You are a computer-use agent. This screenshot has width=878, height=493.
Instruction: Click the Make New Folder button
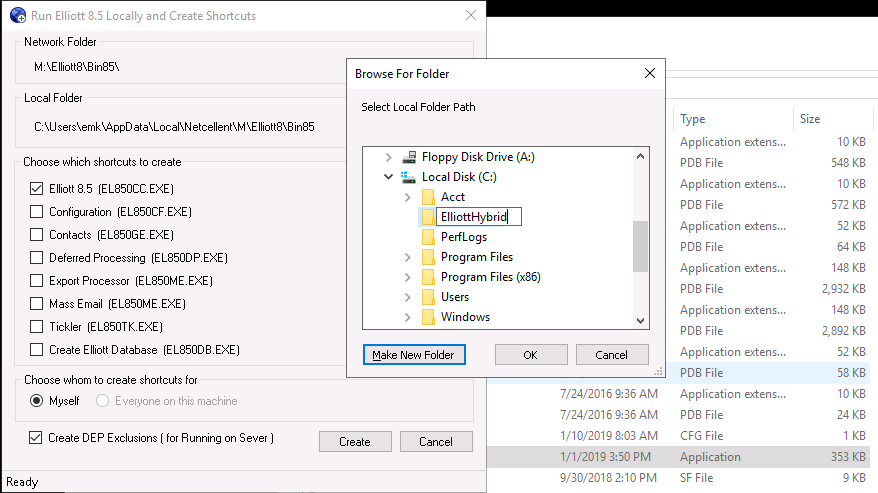point(414,355)
